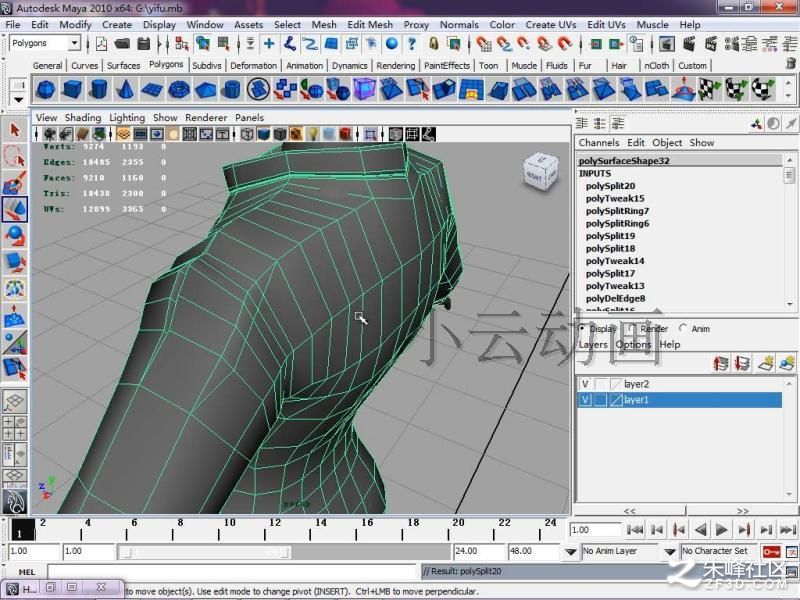Open the character set dropdown arrow
800x600 pixels.
point(670,552)
